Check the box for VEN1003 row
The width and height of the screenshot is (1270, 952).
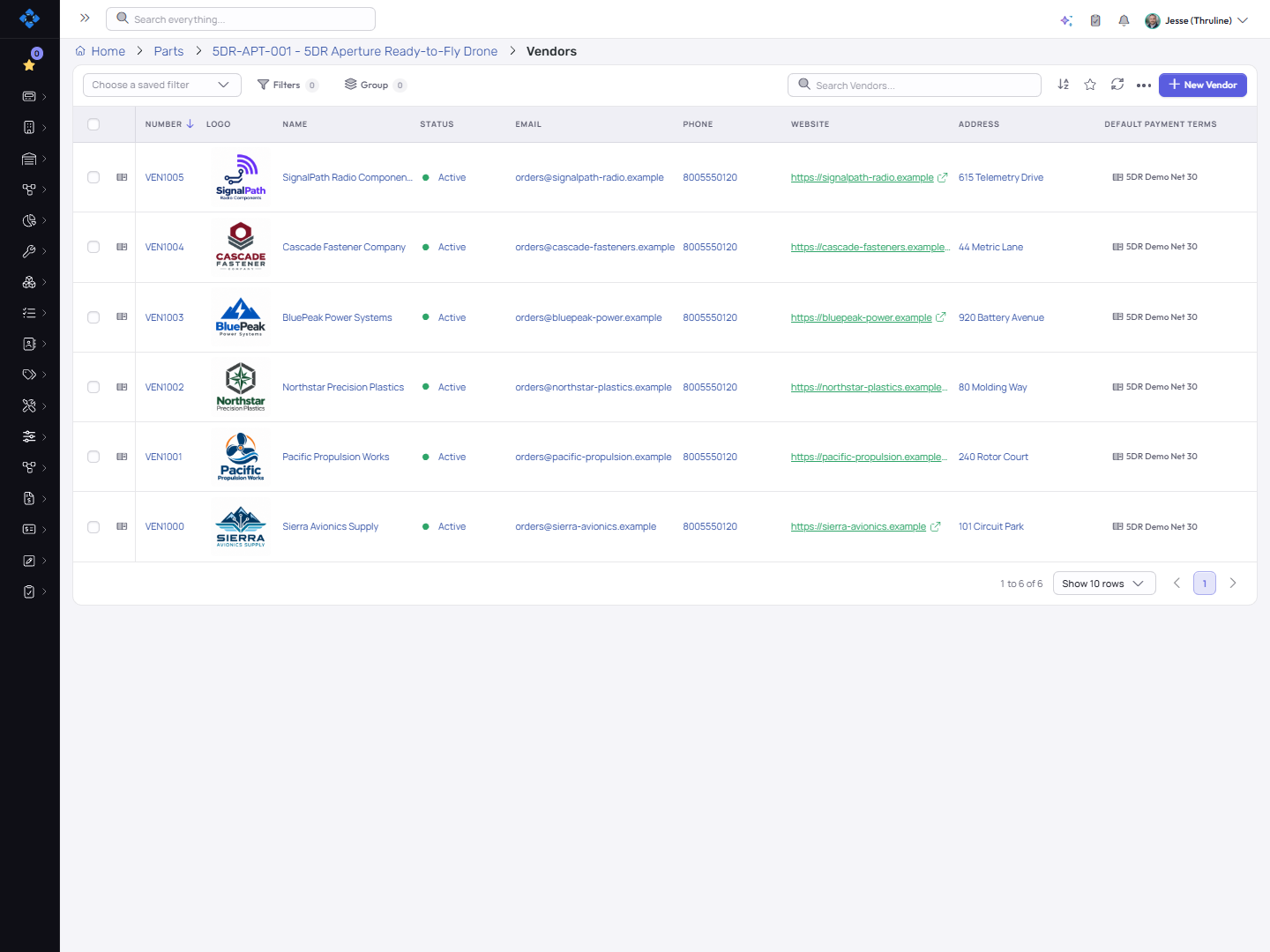click(93, 317)
